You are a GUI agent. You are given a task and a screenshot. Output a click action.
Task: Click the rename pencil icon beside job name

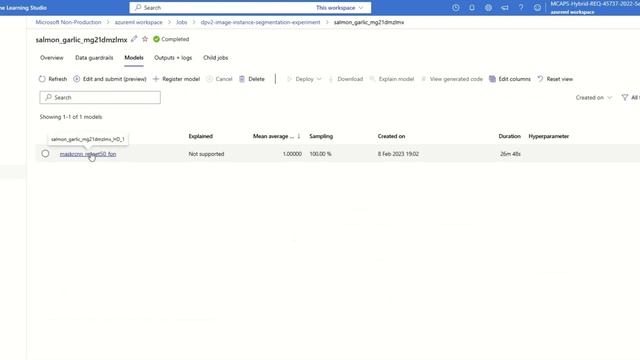coord(134,39)
